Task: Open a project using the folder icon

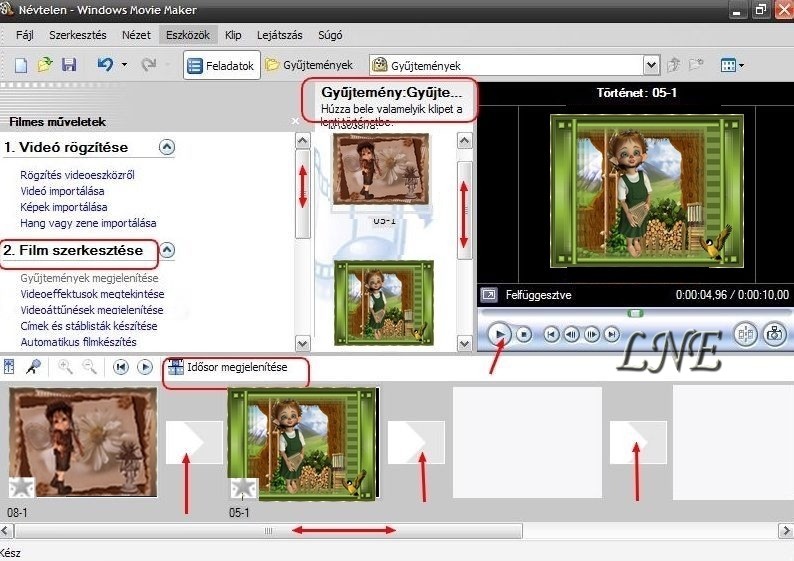Action: coord(45,64)
